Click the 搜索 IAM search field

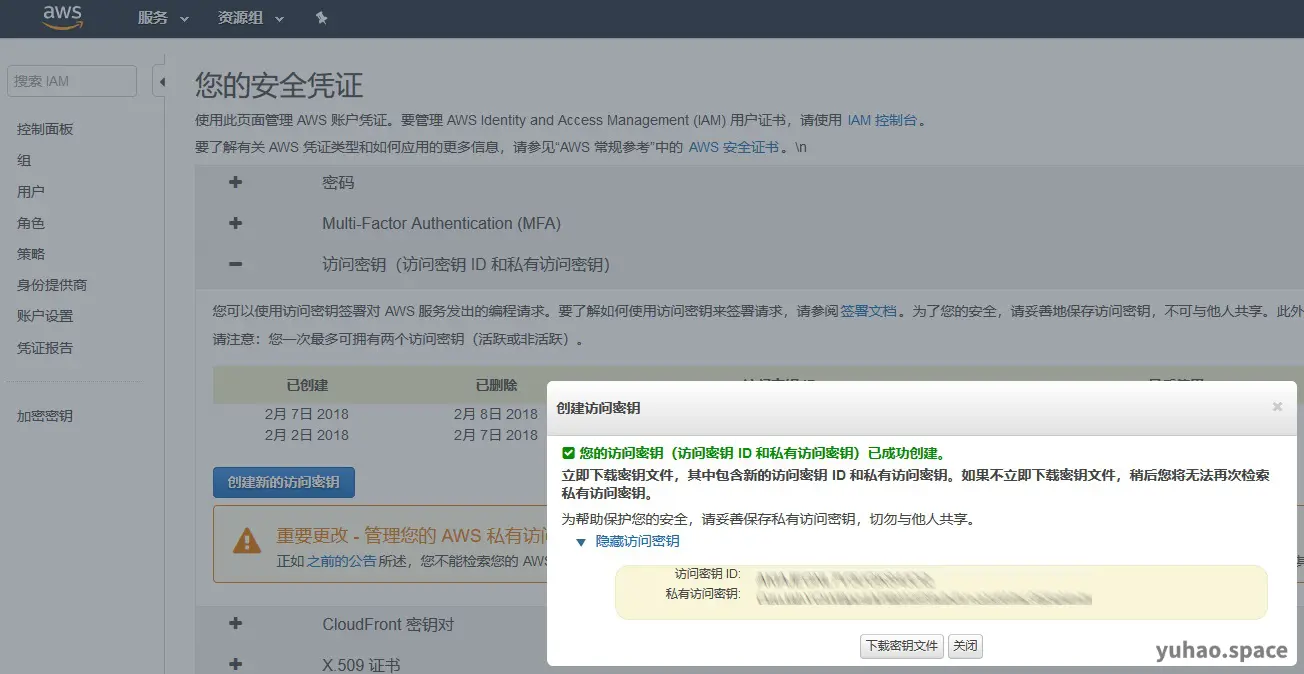click(71, 81)
